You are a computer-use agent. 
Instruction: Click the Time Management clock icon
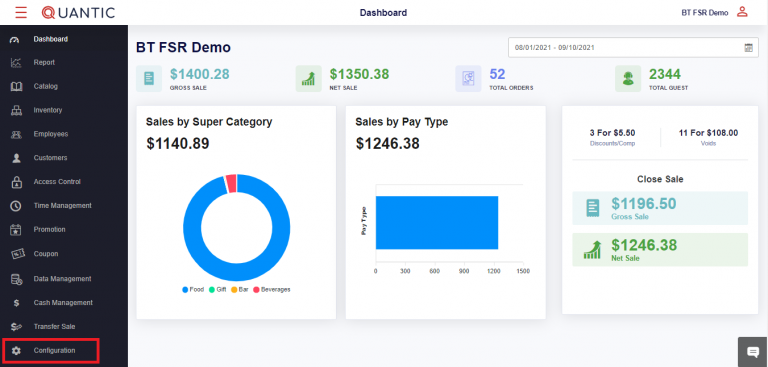pos(16,206)
